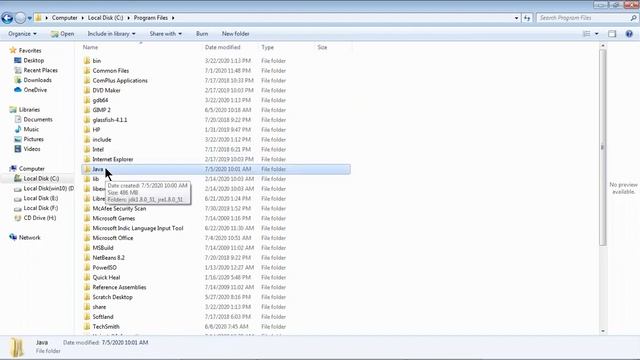The height and width of the screenshot is (360, 640).
Task: Open the address bar history dropdown
Action: click(x=516, y=18)
